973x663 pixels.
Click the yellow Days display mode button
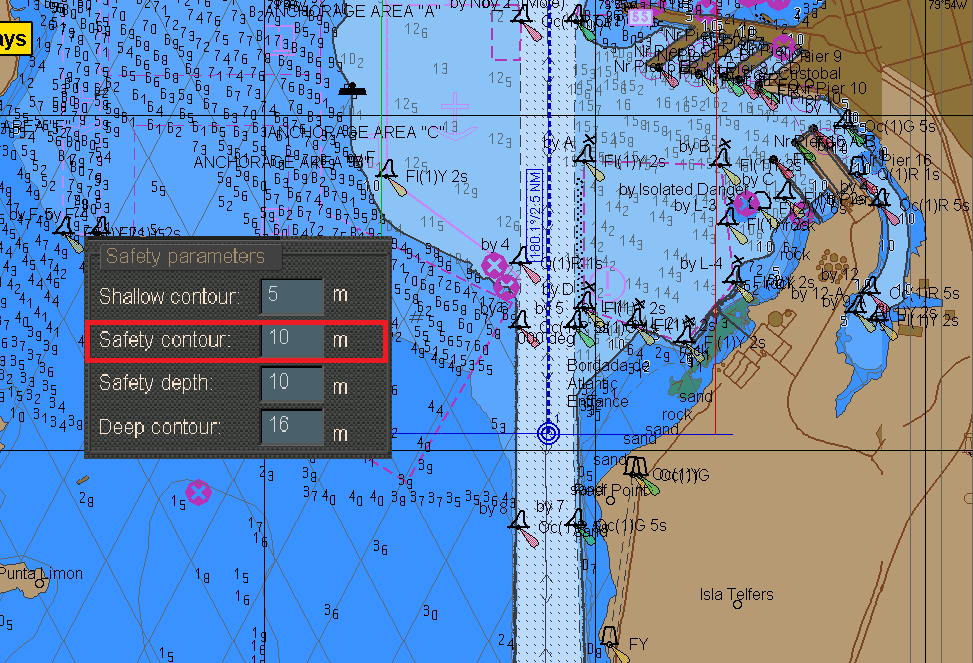click(14, 38)
